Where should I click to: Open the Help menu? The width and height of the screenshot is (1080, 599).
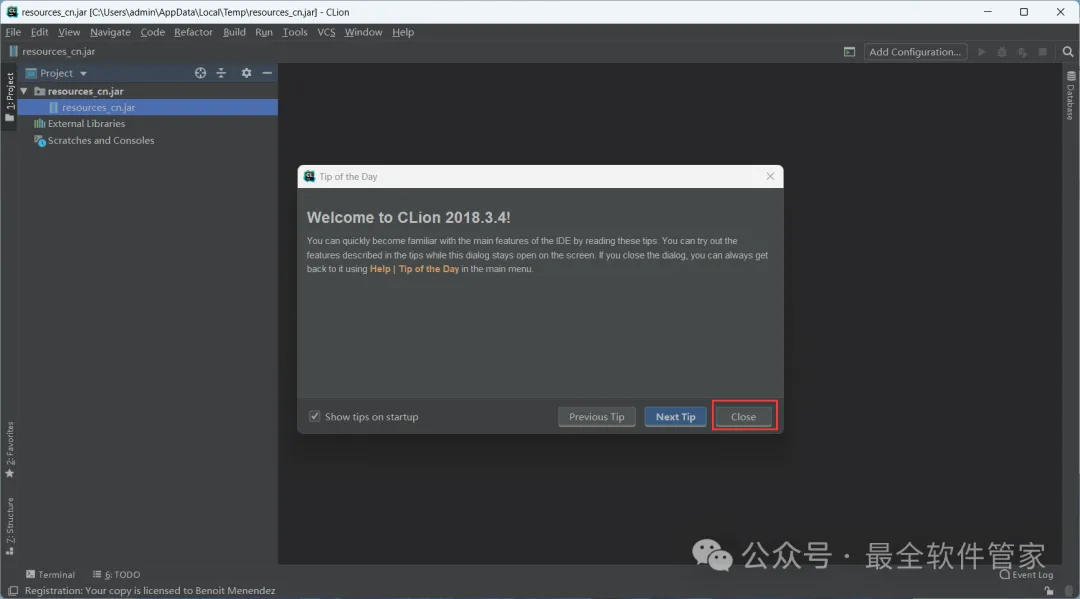403,32
